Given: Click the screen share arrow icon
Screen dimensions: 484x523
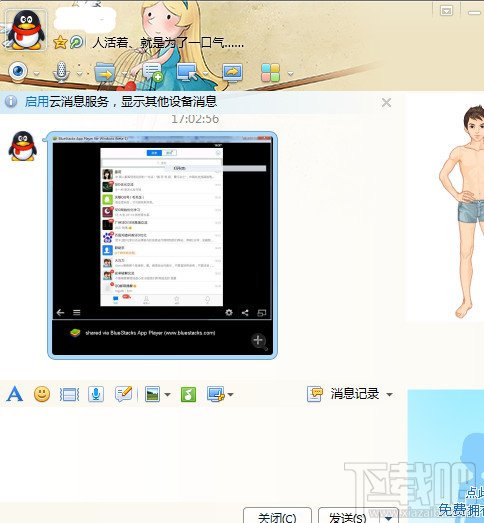Looking at the screenshot, I should tap(232, 72).
